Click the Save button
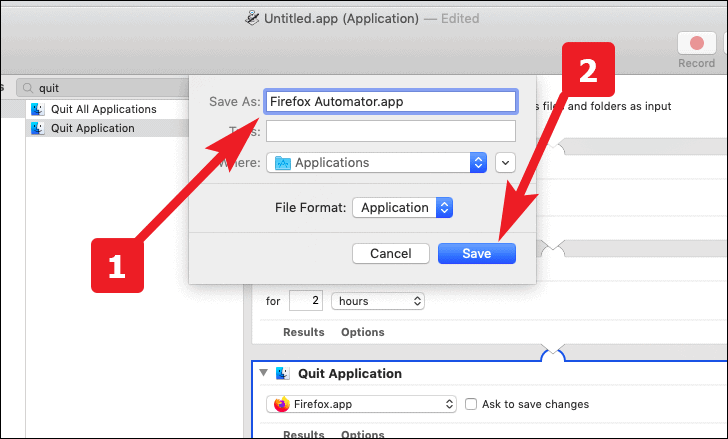The height and width of the screenshot is (439, 728). 476,253
